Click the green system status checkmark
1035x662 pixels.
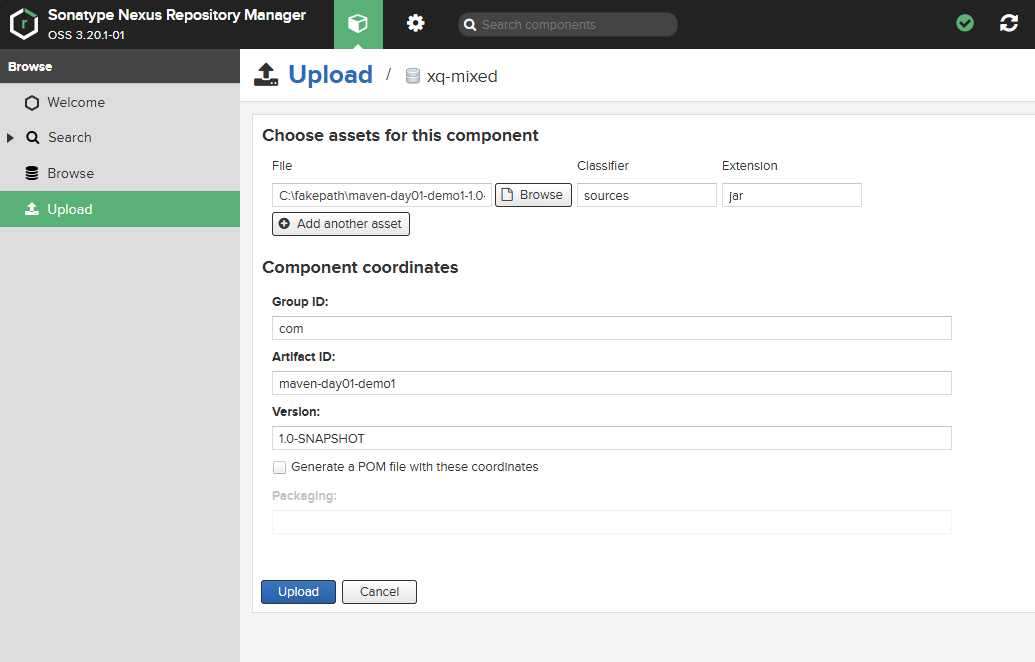965,24
